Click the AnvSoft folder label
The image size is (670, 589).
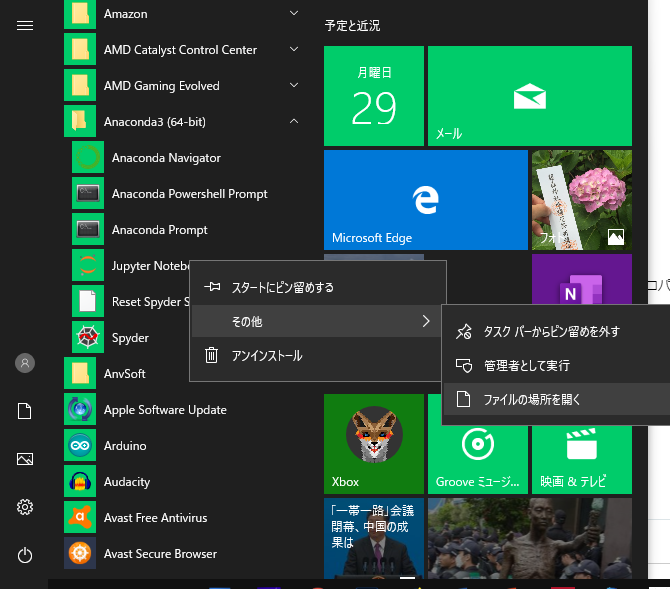pyautogui.click(x=125, y=374)
